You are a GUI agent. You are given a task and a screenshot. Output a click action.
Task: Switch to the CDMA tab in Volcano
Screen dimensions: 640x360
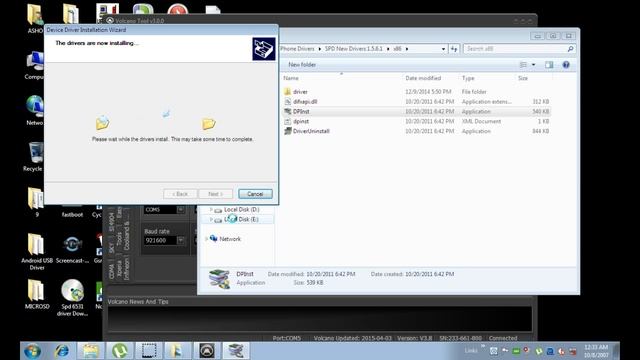(112, 271)
